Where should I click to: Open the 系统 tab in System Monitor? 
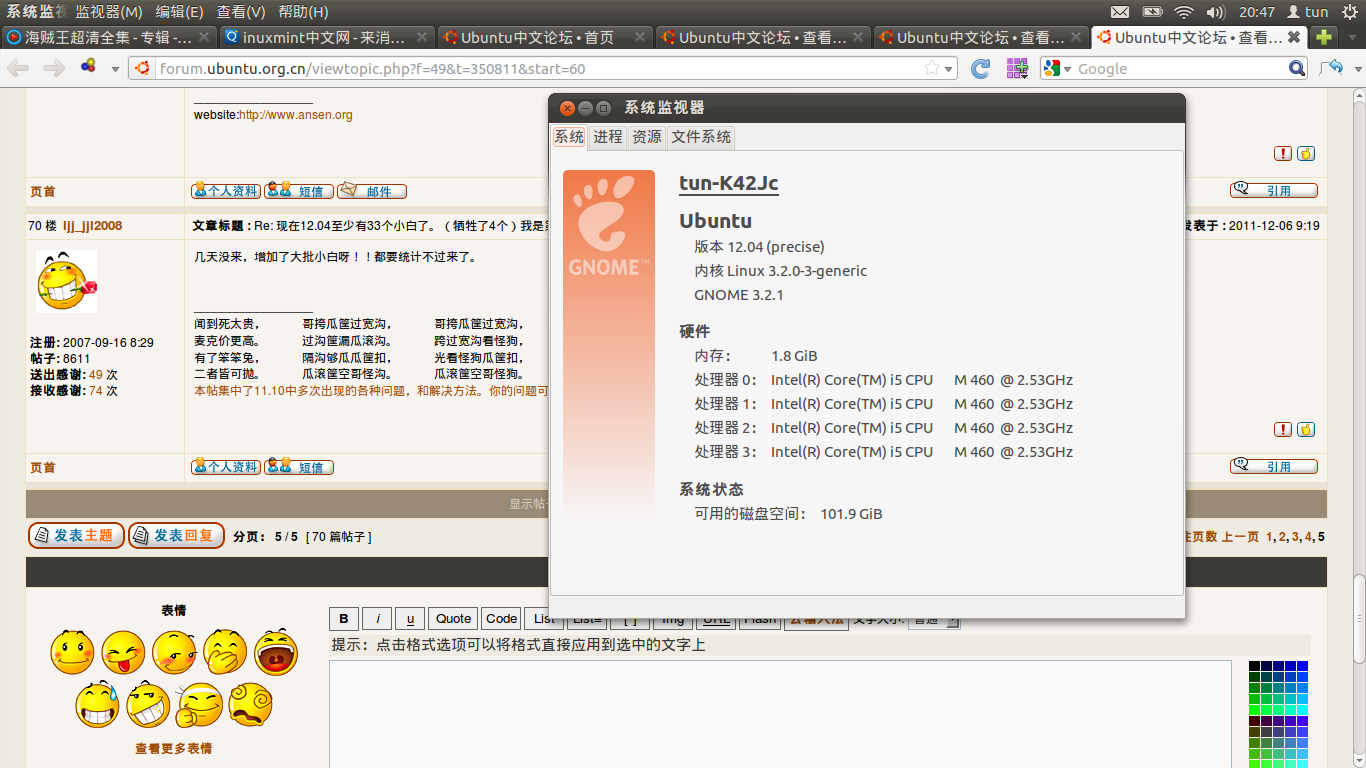(x=569, y=137)
